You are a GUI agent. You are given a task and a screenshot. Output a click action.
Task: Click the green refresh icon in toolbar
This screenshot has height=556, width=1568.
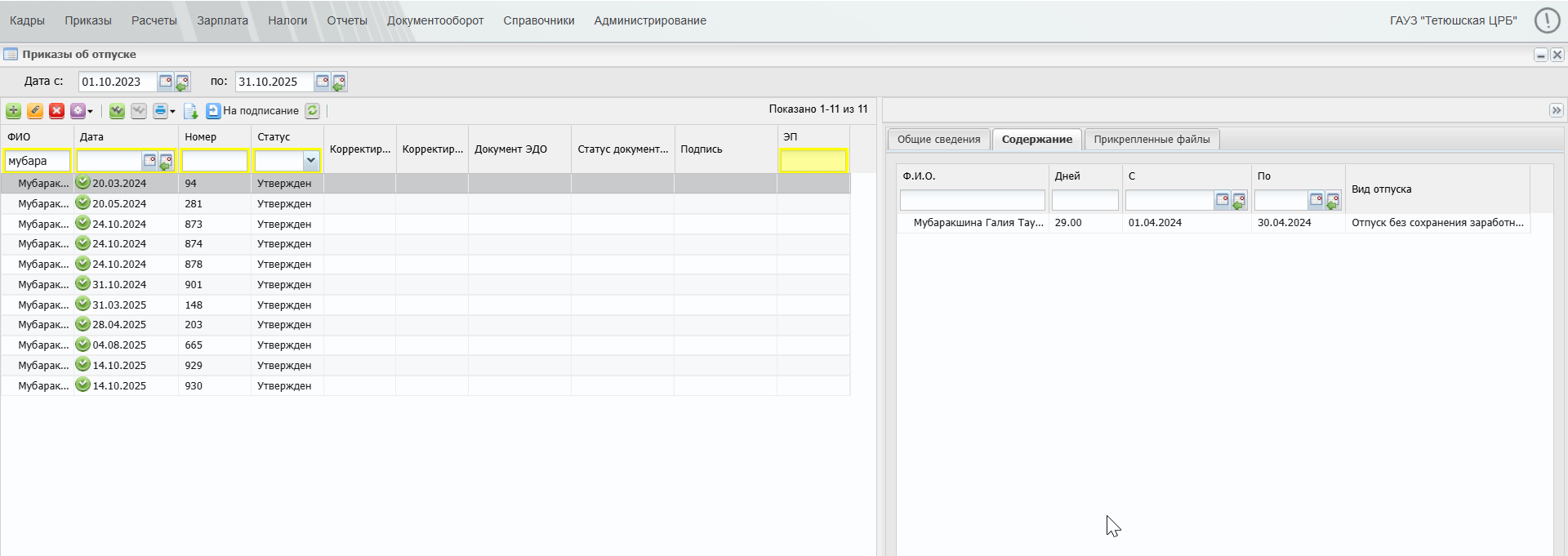[x=313, y=111]
